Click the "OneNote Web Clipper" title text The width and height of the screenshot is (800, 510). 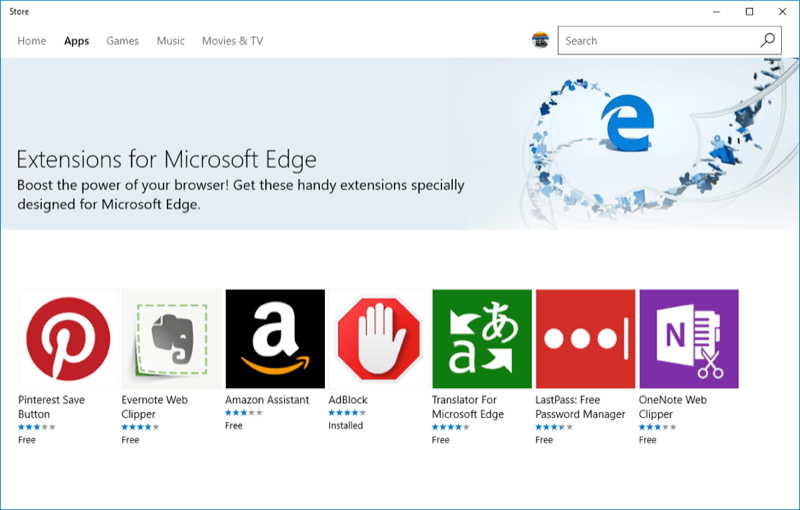click(x=672, y=407)
